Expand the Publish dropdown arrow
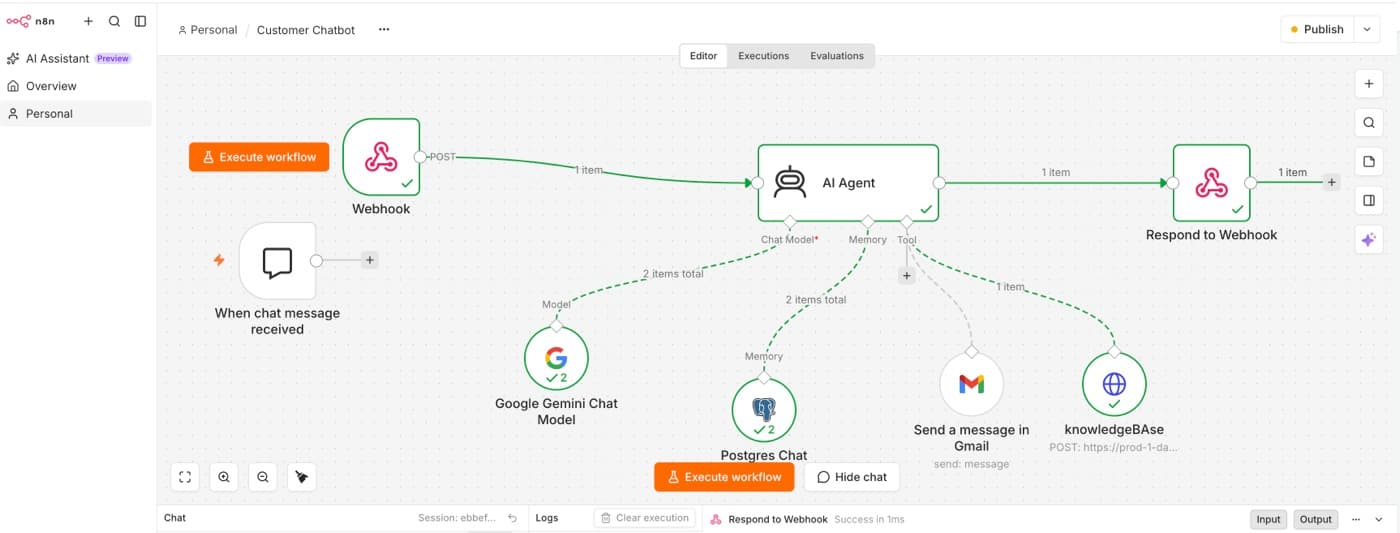 1367,29
